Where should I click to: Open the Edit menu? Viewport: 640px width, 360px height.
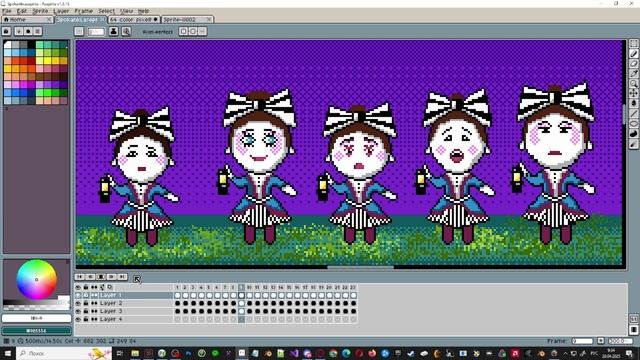(x=22, y=11)
